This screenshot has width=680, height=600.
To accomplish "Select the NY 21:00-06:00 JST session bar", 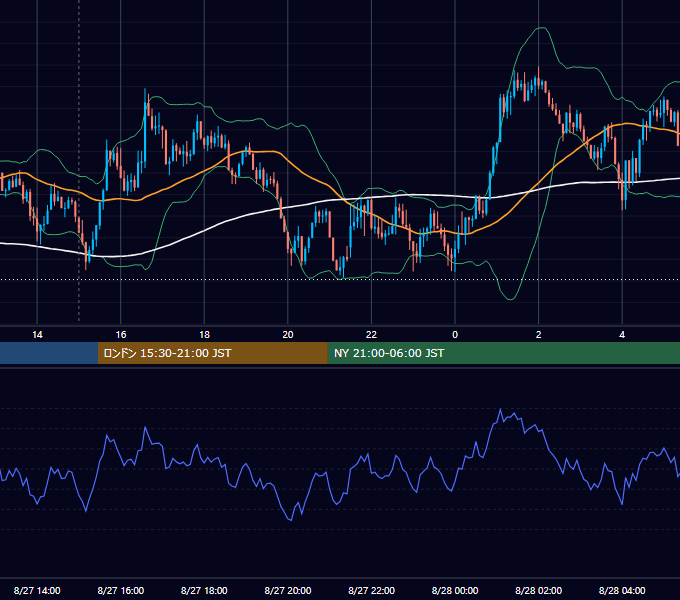I will pos(503,353).
